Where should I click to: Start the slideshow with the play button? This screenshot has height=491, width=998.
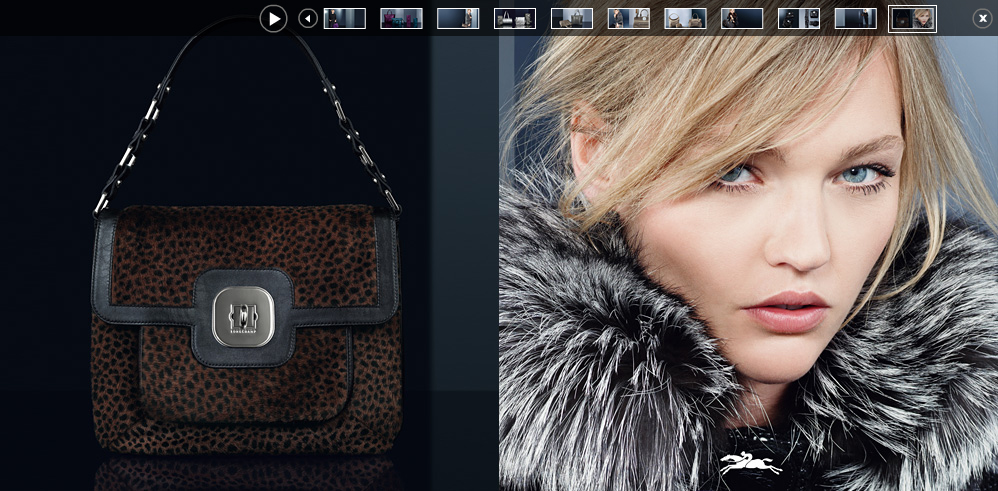(273, 18)
